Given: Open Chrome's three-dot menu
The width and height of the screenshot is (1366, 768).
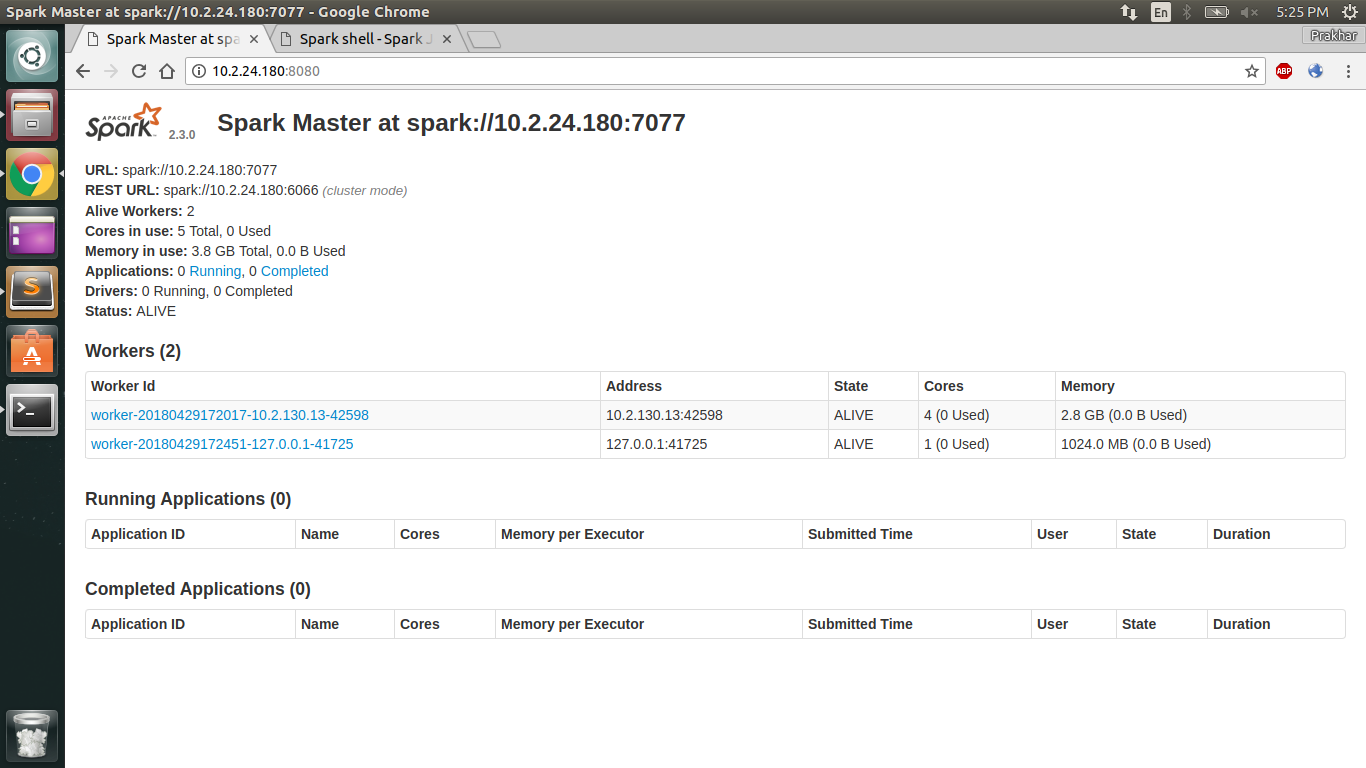Looking at the screenshot, I should (1348, 71).
